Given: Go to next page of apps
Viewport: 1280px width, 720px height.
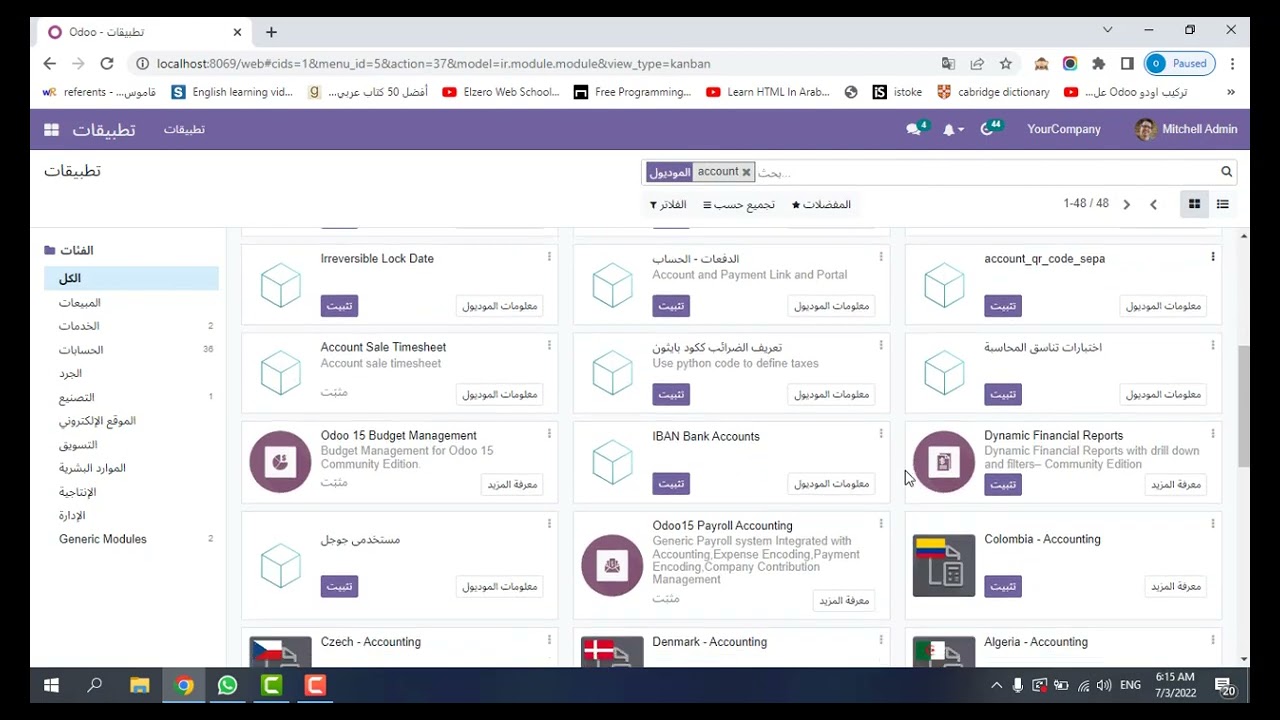Looking at the screenshot, I should click(1126, 204).
